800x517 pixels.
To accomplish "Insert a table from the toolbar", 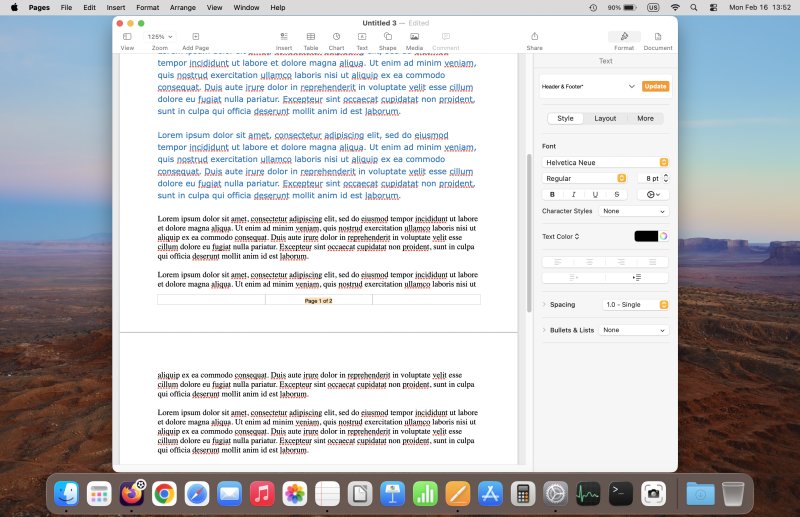I will [x=311, y=37].
